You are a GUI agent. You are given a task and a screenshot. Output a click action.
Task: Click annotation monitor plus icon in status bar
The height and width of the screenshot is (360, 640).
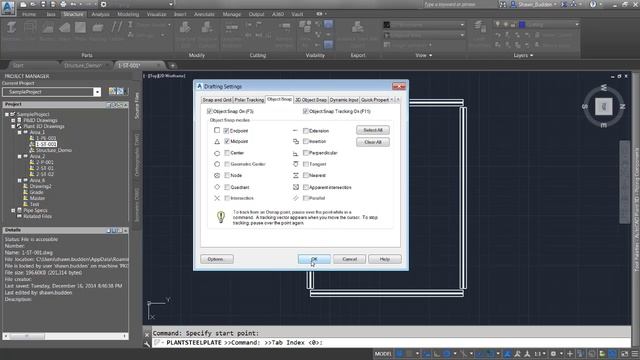pyautogui.click(x=570, y=354)
